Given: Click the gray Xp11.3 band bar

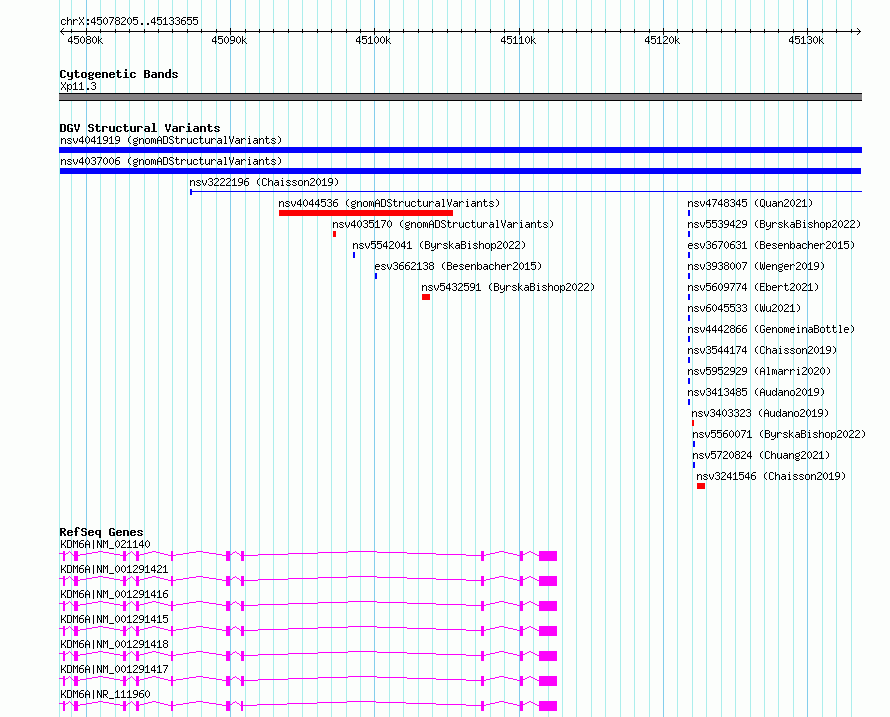Looking at the screenshot, I should click(460, 97).
